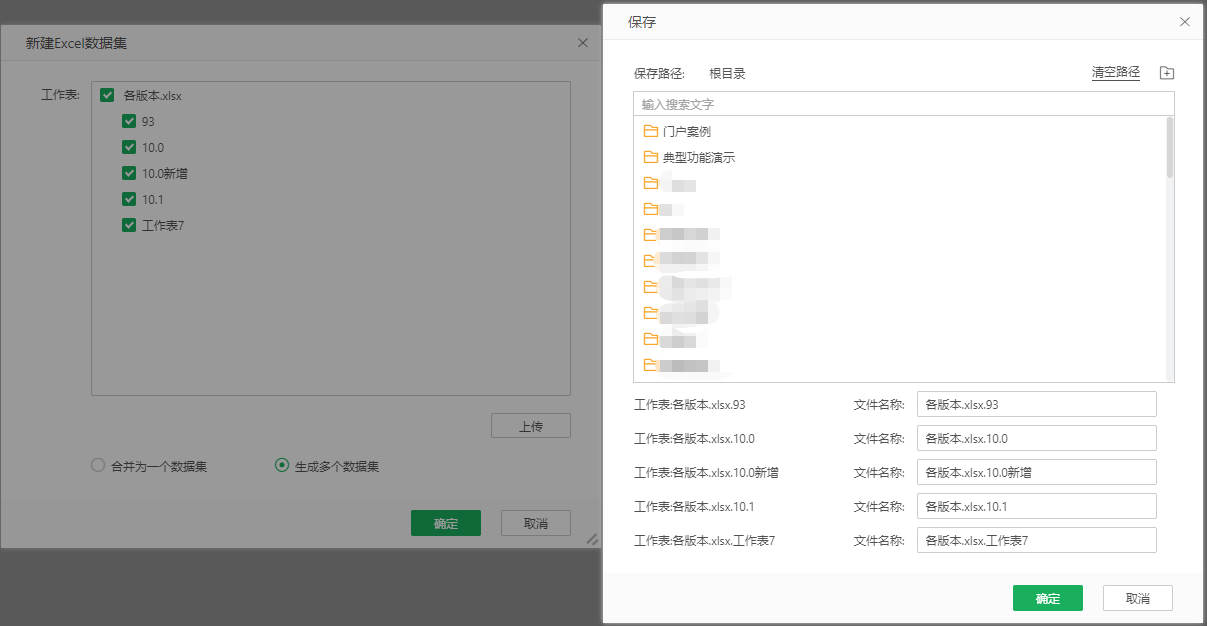Click the new folder icon beside 清空路径
This screenshot has width=1207, height=626.
coord(1167,73)
